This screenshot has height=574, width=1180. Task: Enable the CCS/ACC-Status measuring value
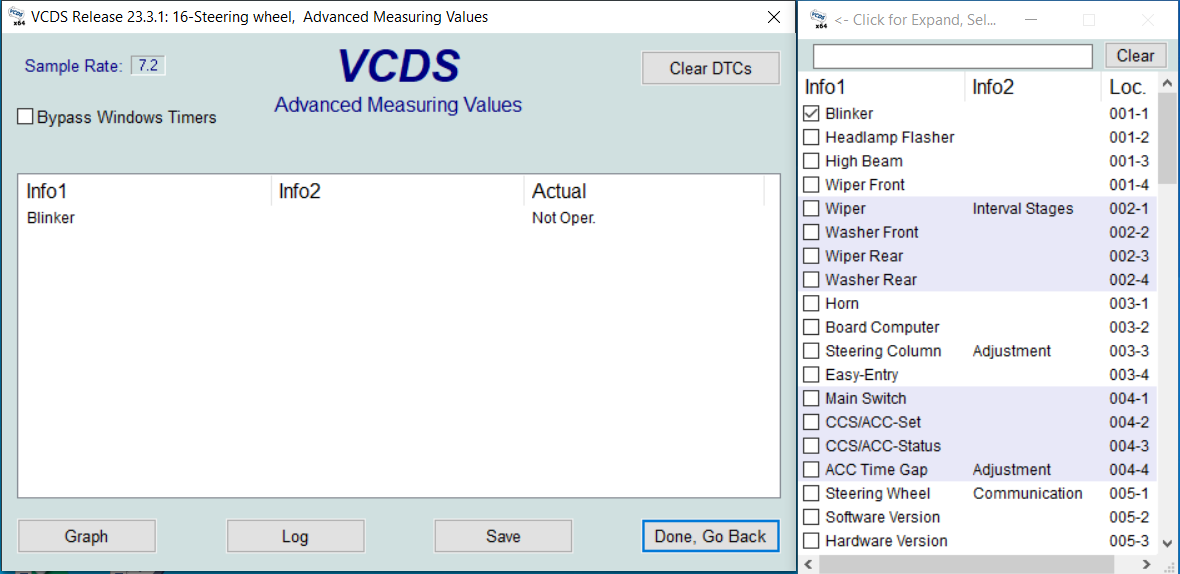coord(811,446)
